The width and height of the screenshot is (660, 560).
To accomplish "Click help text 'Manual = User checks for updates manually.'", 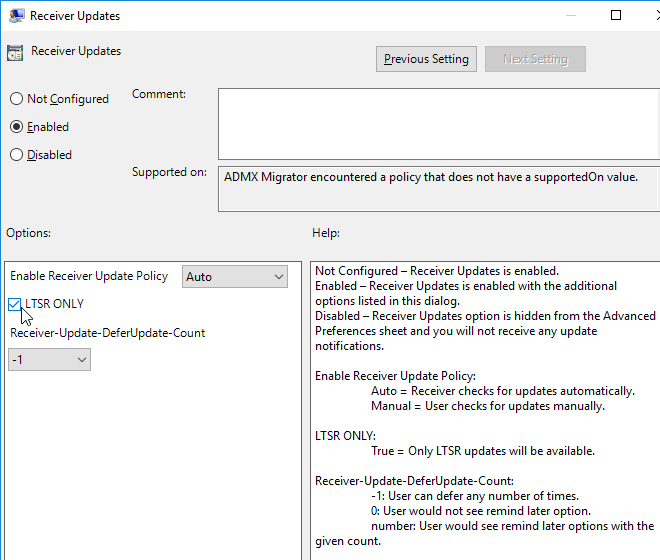I will [x=488, y=406].
